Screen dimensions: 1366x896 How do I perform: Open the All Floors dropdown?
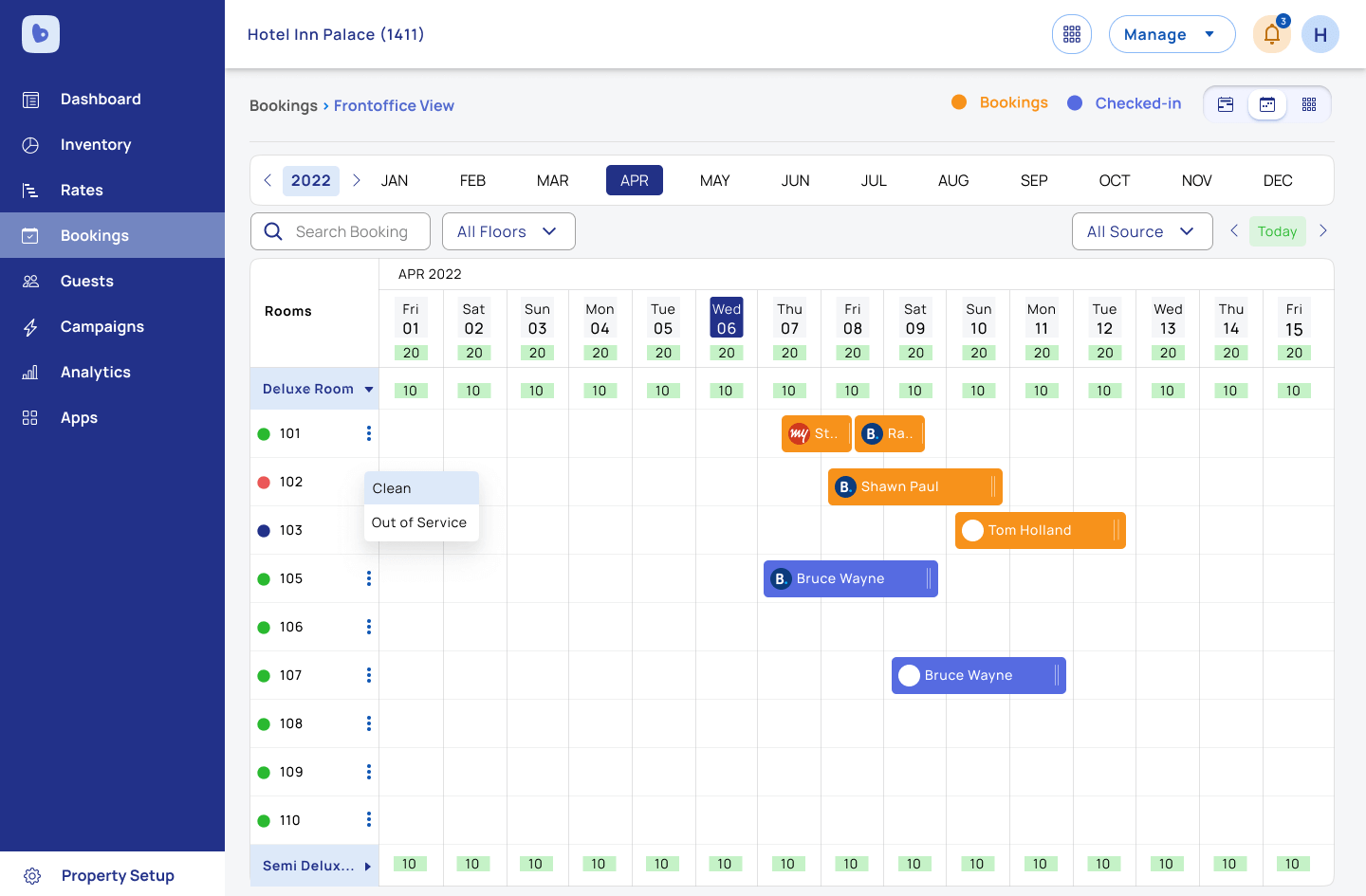click(x=508, y=231)
